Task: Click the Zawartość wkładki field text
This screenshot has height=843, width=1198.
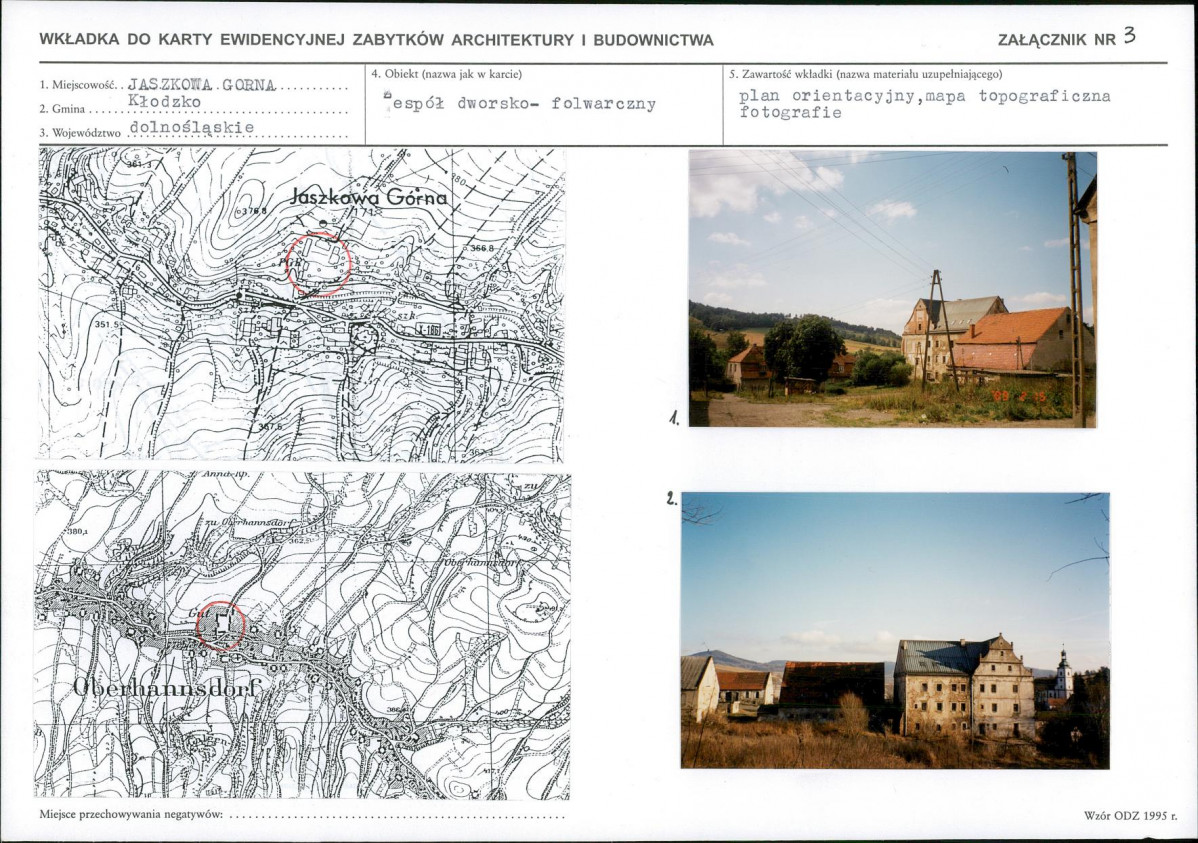Action: pyautogui.click(x=924, y=104)
